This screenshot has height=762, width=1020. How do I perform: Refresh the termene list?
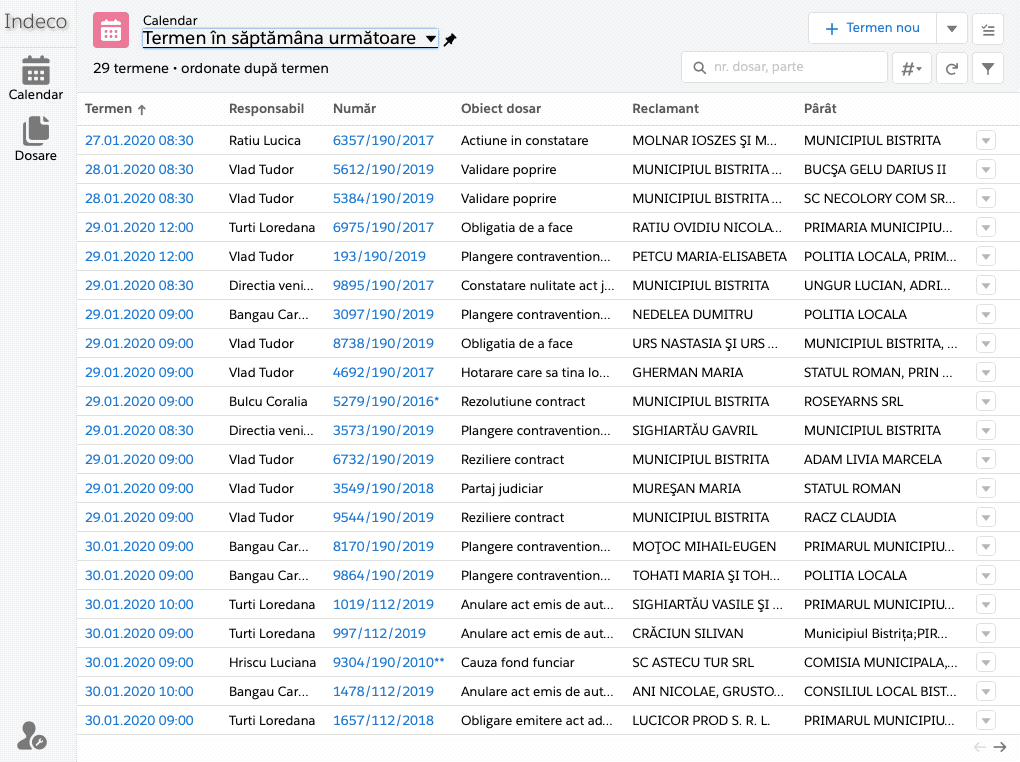[952, 68]
